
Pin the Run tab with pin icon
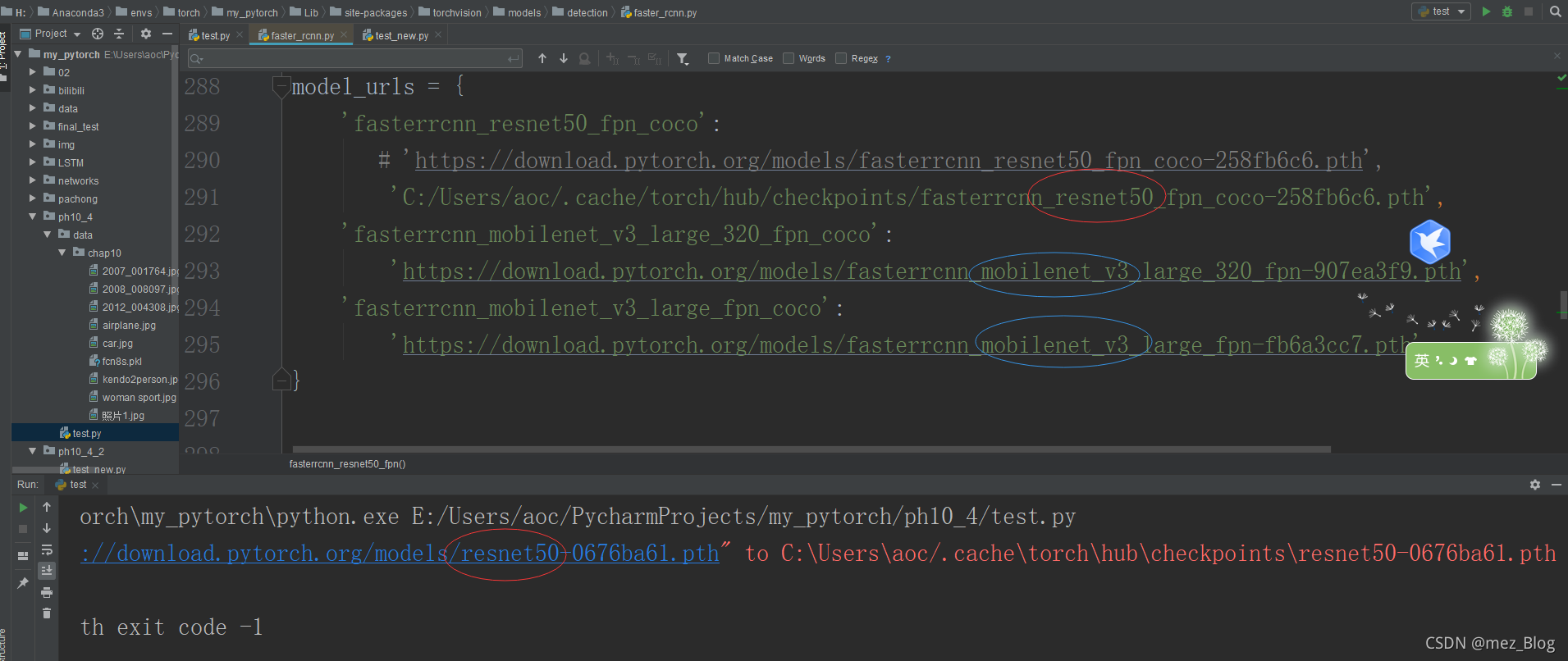coord(23,582)
